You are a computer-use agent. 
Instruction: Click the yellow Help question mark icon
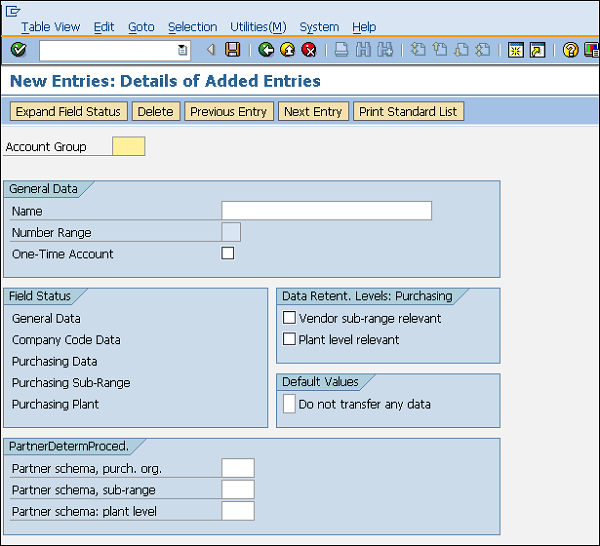[x=571, y=50]
